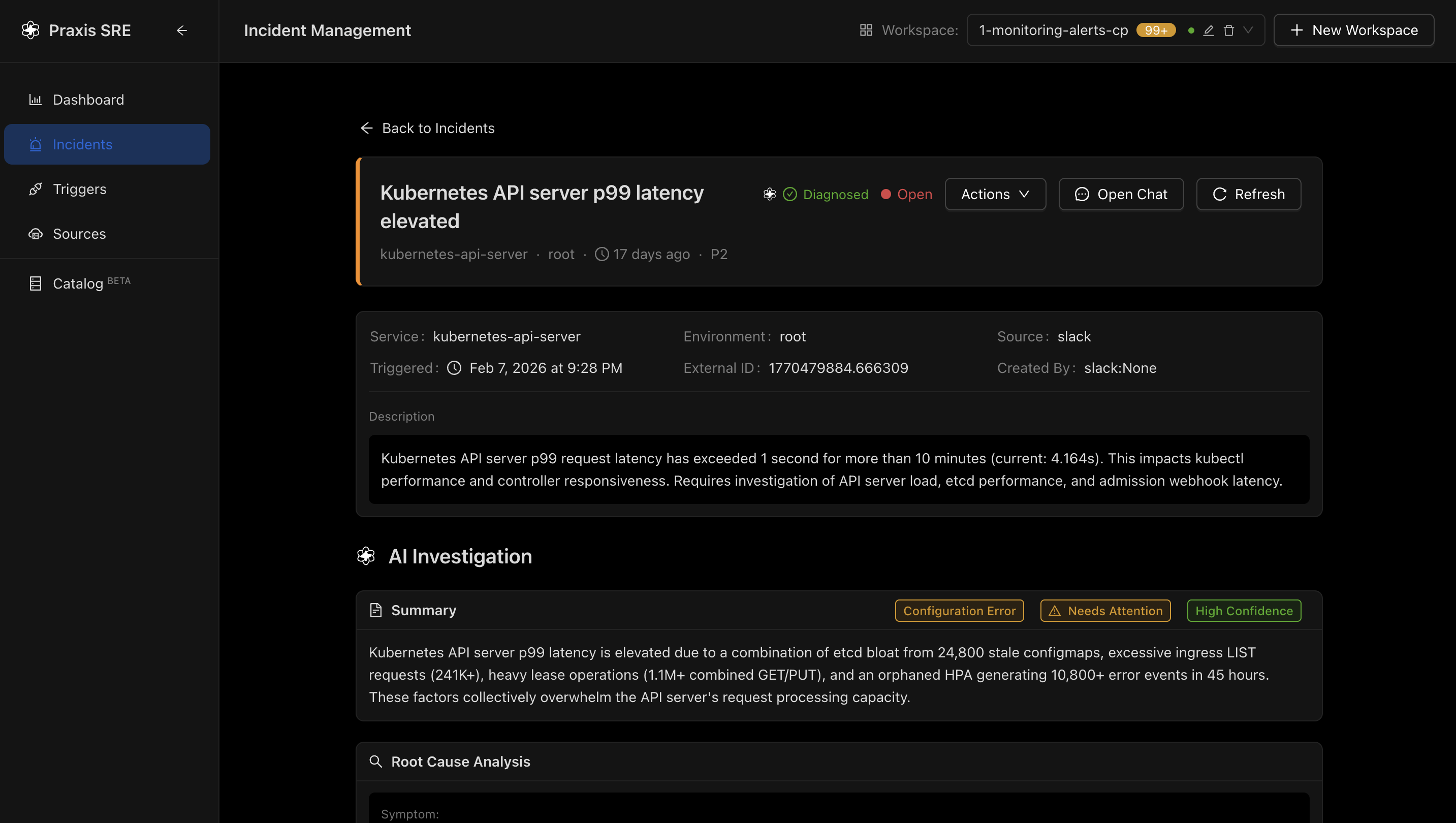Open the Triggers sidebar item

(79, 189)
